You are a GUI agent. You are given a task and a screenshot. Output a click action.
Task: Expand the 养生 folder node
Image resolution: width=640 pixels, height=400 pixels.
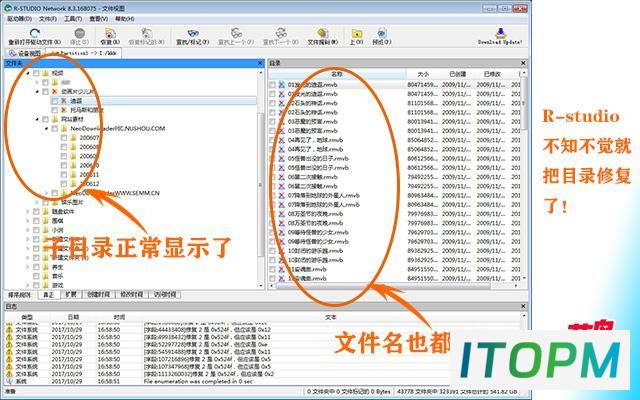pyautogui.click(x=28, y=267)
